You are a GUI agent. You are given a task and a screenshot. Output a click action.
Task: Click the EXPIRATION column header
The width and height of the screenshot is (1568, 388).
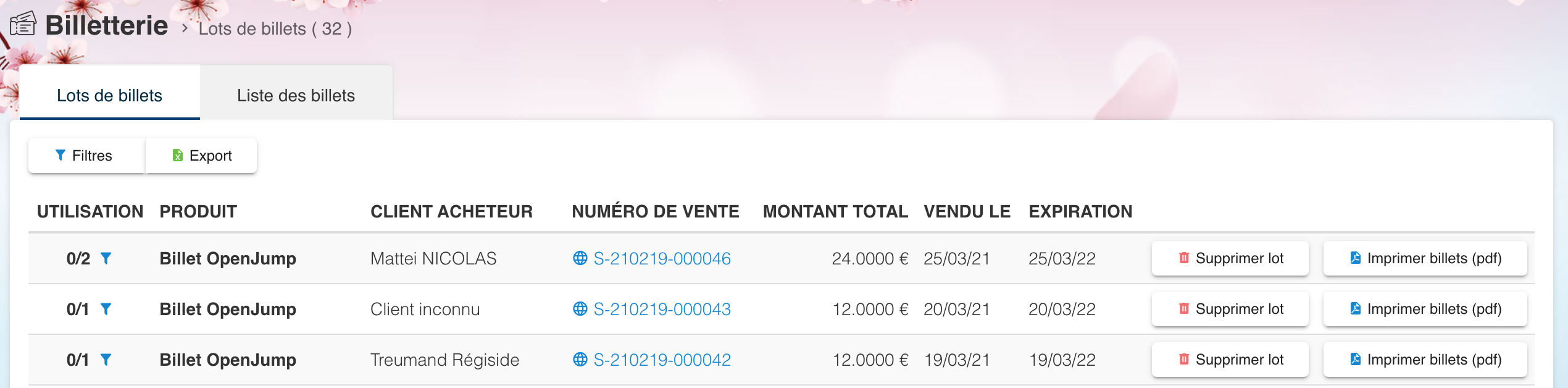coord(1080,211)
